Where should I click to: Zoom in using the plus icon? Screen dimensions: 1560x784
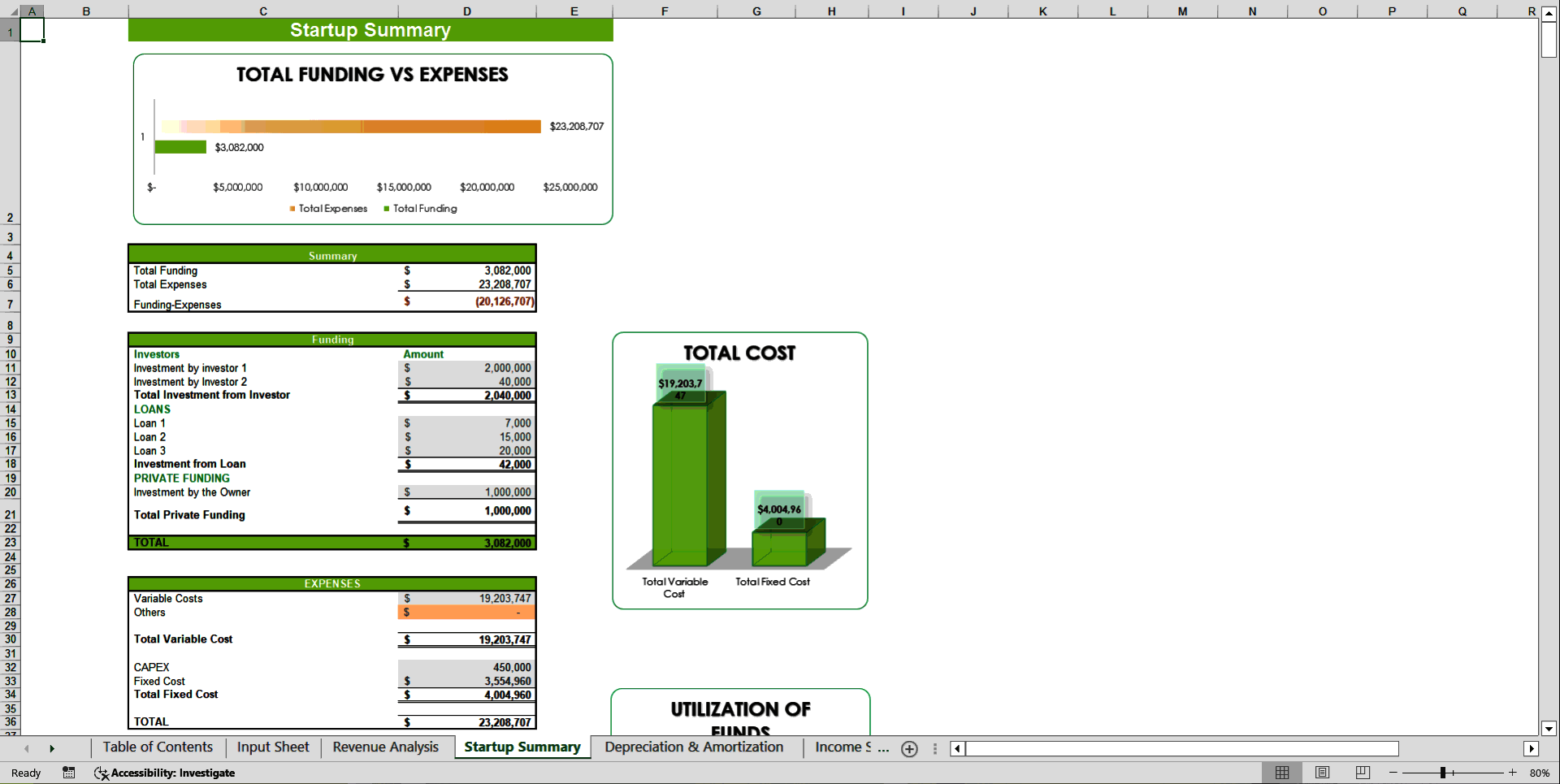1513,773
